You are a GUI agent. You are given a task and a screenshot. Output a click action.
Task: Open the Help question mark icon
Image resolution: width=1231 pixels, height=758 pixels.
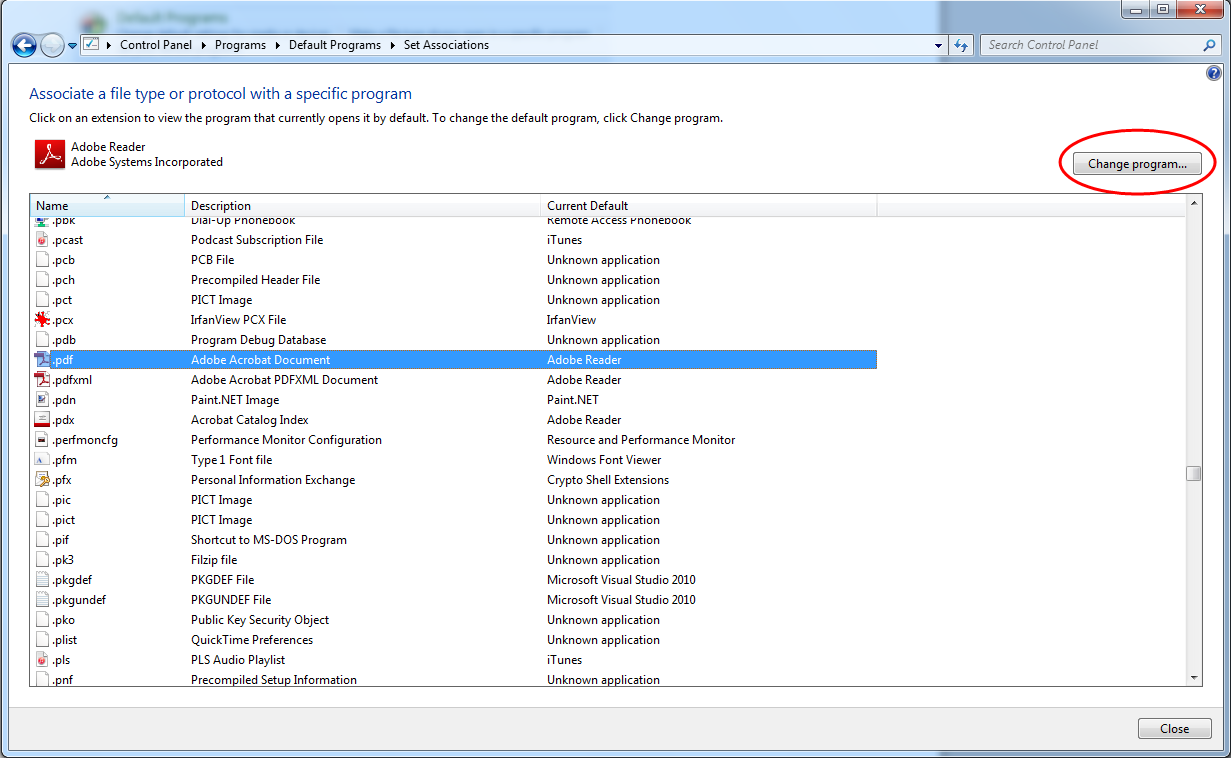pos(1214,73)
